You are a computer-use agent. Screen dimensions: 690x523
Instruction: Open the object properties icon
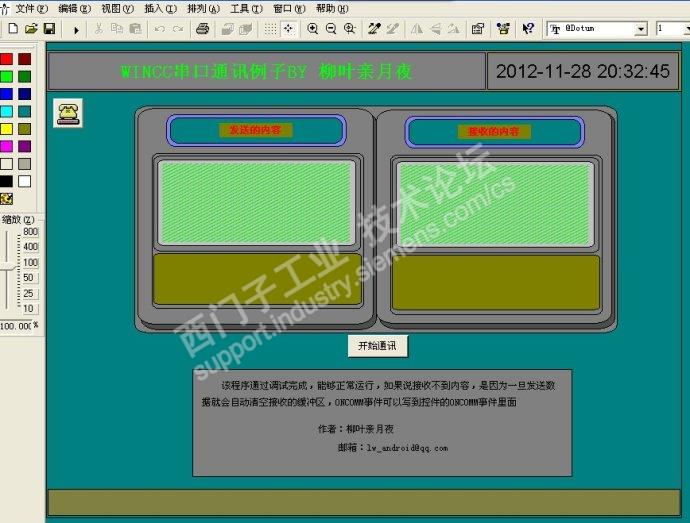[478, 29]
